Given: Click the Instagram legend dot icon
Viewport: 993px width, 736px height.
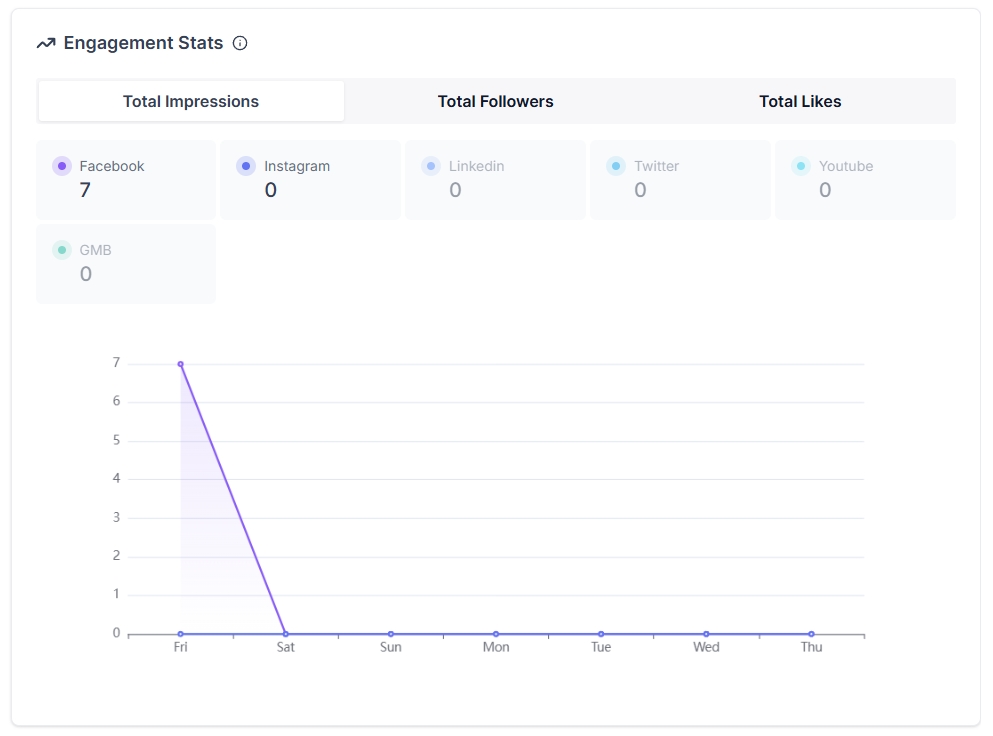Looking at the screenshot, I should coord(246,166).
